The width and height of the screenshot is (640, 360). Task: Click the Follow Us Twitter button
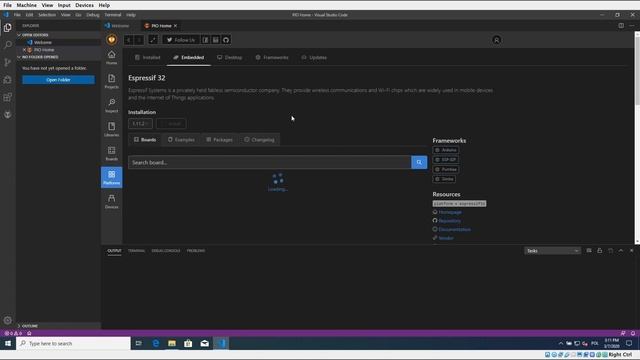[181, 40]
